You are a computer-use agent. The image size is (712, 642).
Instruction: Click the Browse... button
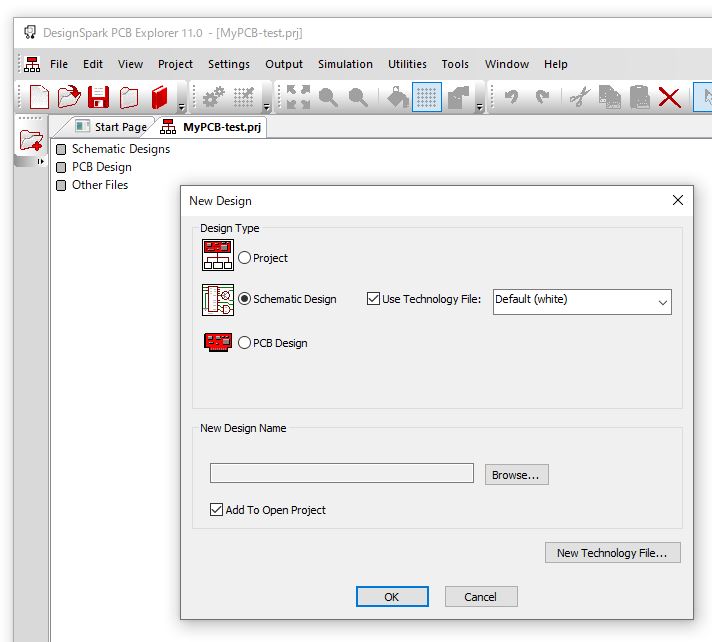pyautogui.click(x=516, y=475)
